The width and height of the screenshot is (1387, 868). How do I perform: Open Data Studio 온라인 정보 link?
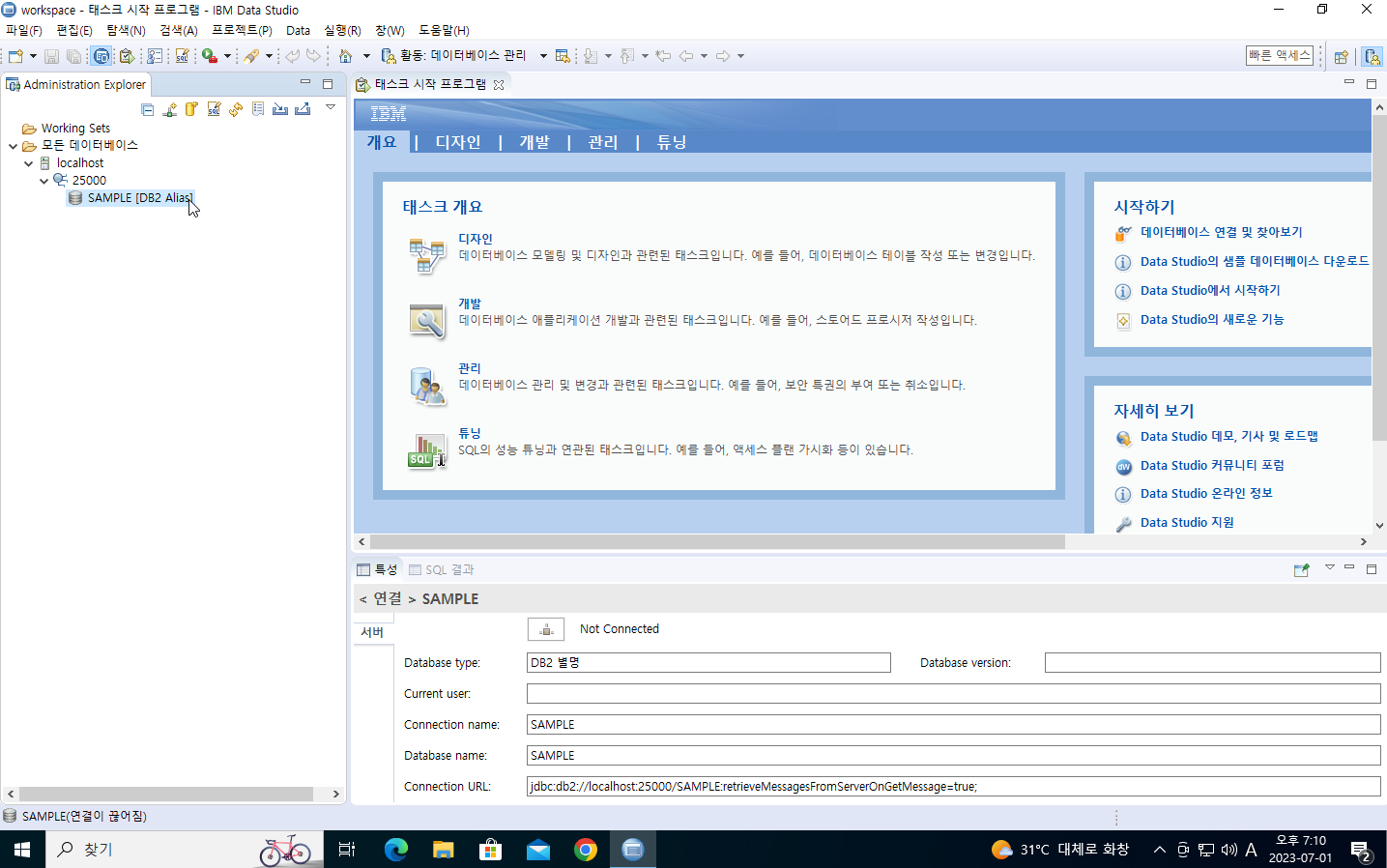click(1206, 493)
